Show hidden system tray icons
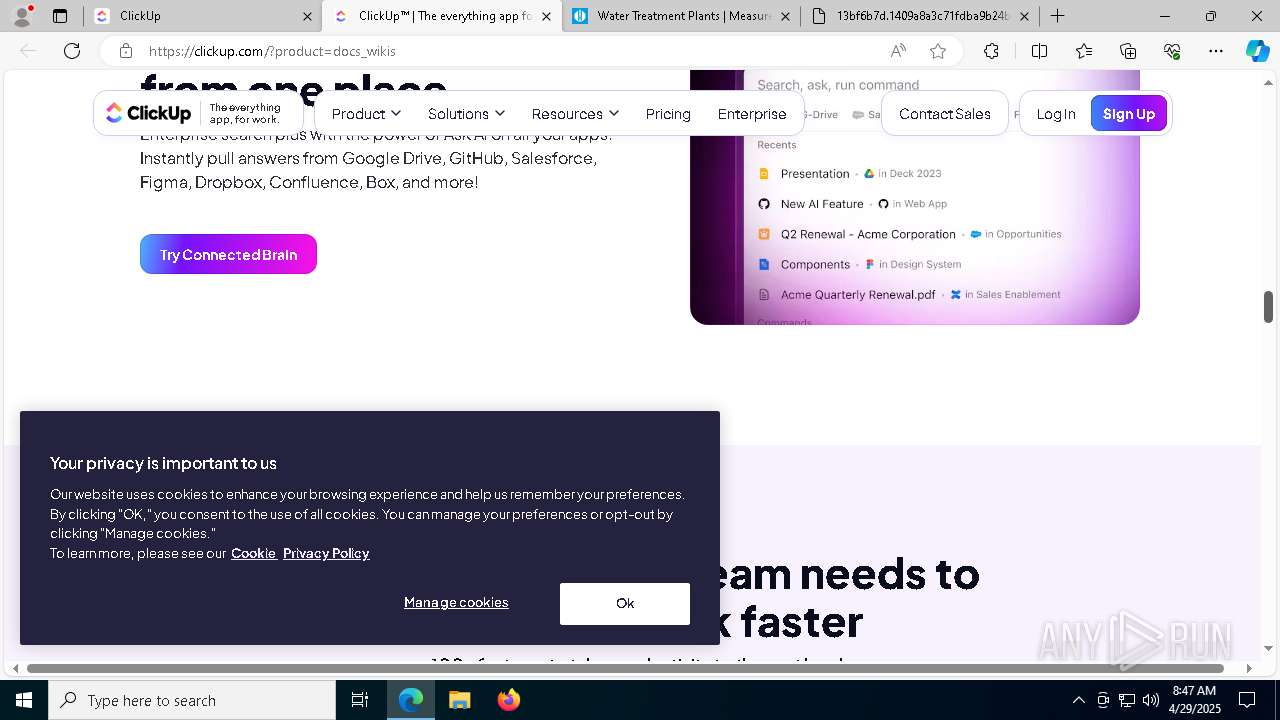This screenshot has height=720, width=1280. [1078, 700]
